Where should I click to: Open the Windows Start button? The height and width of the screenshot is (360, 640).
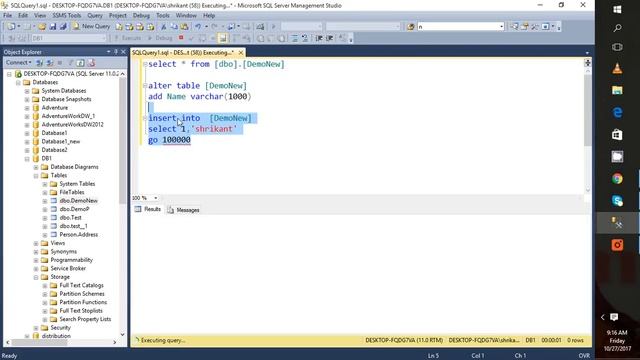(x=617, y=9)
